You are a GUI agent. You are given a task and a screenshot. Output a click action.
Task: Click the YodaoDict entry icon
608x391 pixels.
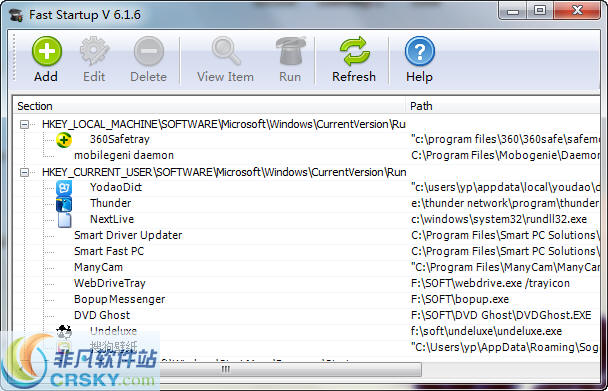(64, 187)
